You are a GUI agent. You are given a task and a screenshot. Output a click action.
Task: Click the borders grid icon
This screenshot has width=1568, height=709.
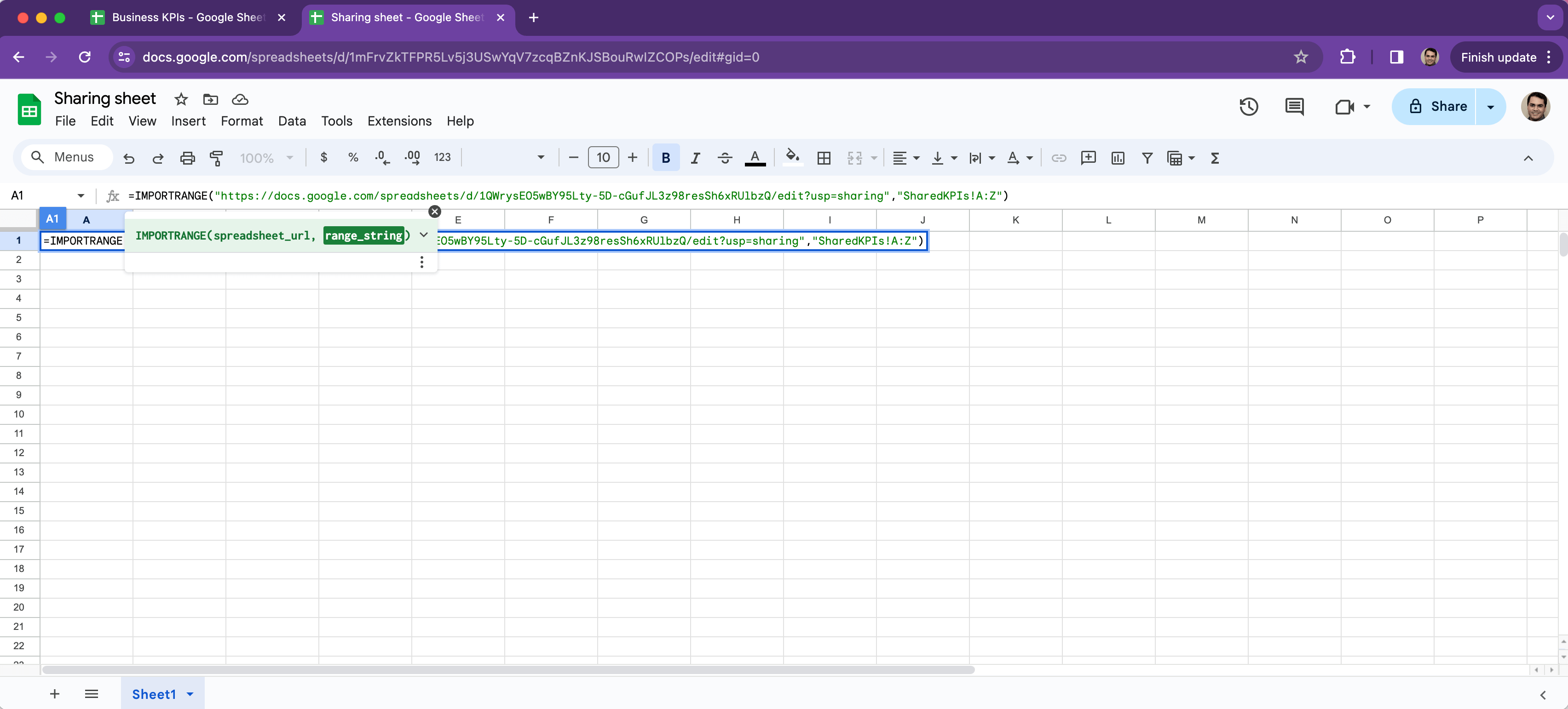click(824, 158)
